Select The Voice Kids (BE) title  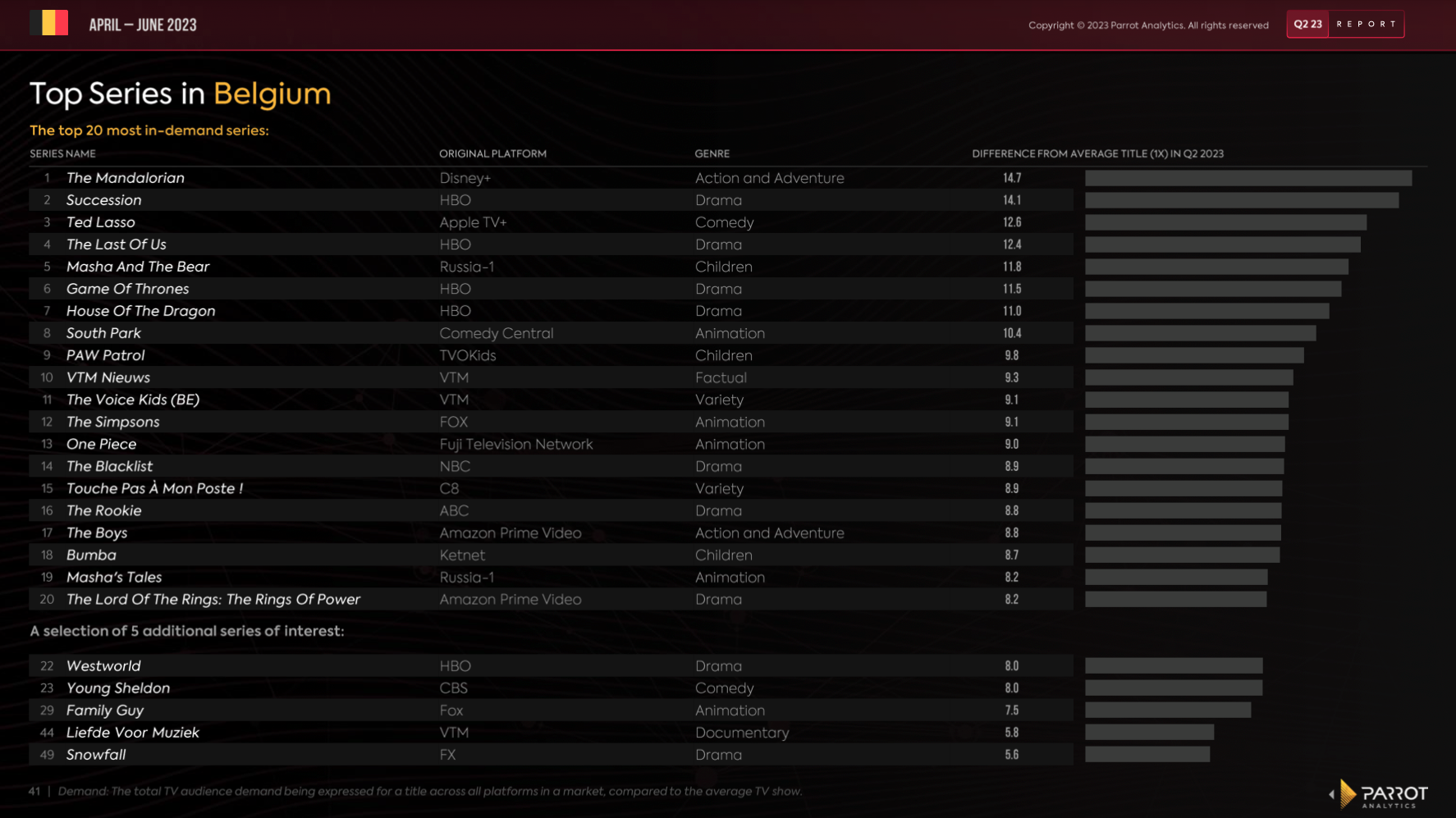tap(132, 400)
